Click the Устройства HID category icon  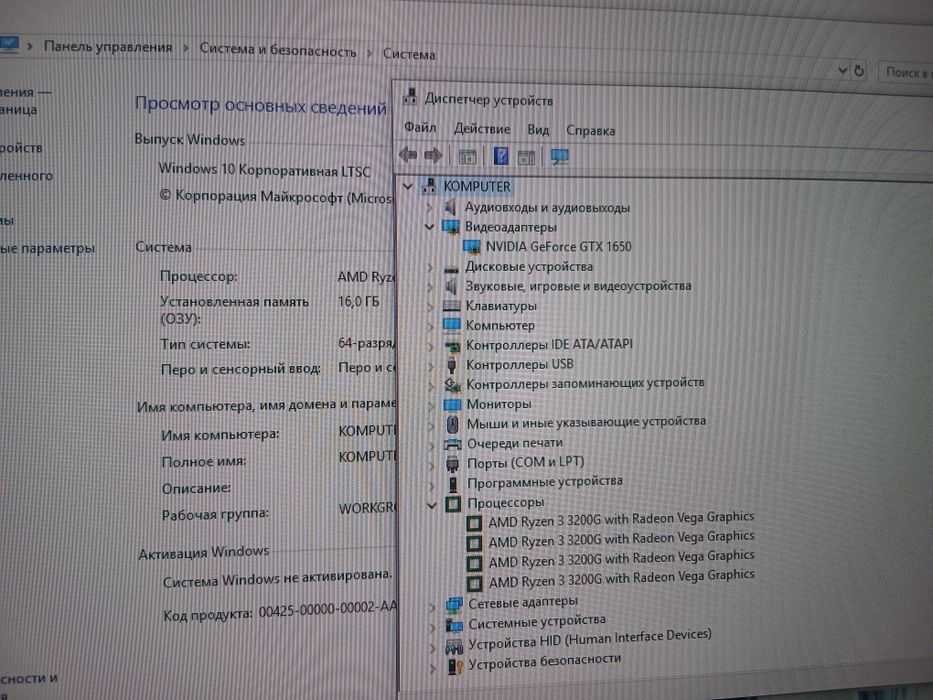tap(455, 646)
